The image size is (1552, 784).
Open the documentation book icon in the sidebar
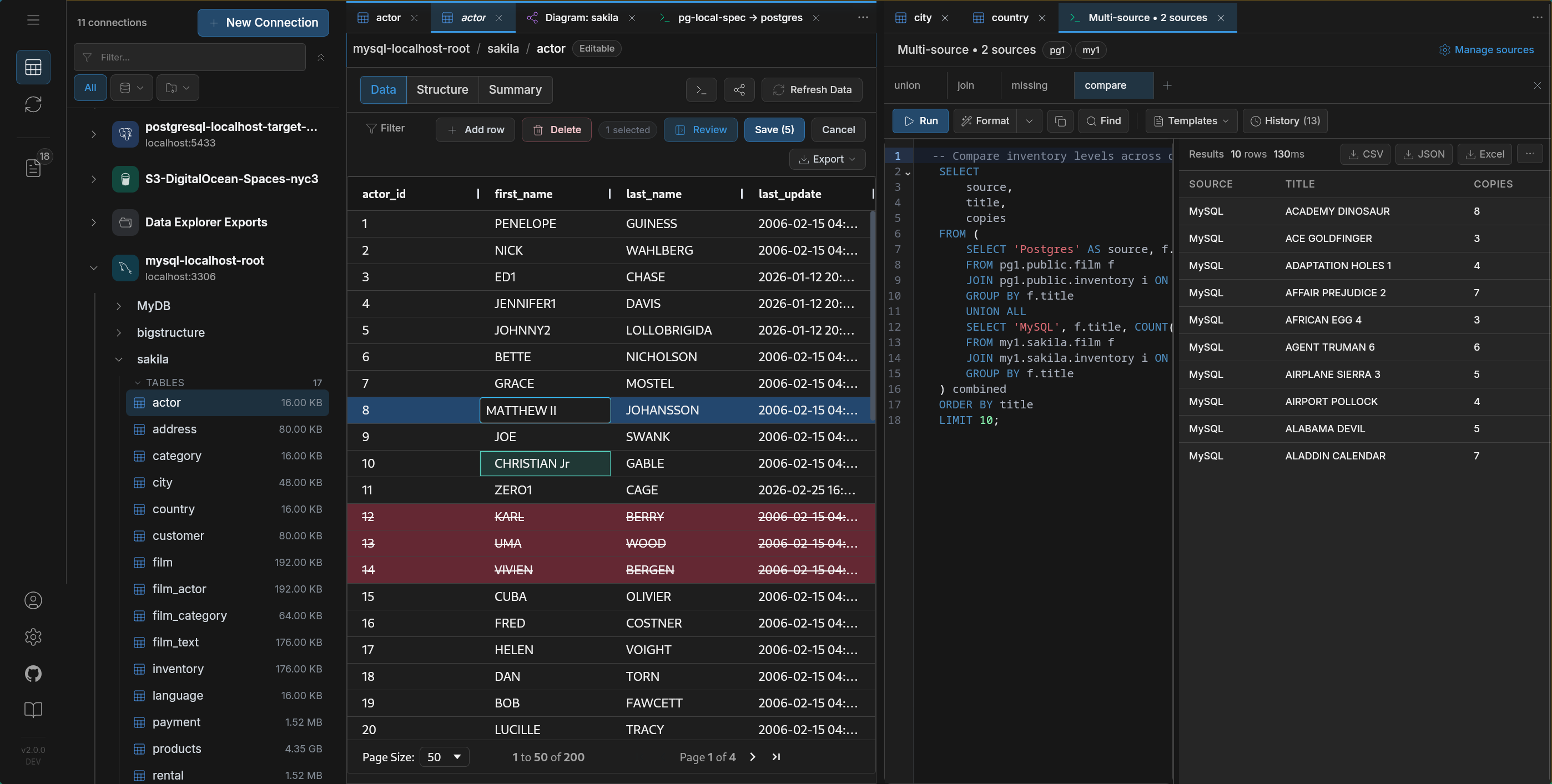point(33,710)
